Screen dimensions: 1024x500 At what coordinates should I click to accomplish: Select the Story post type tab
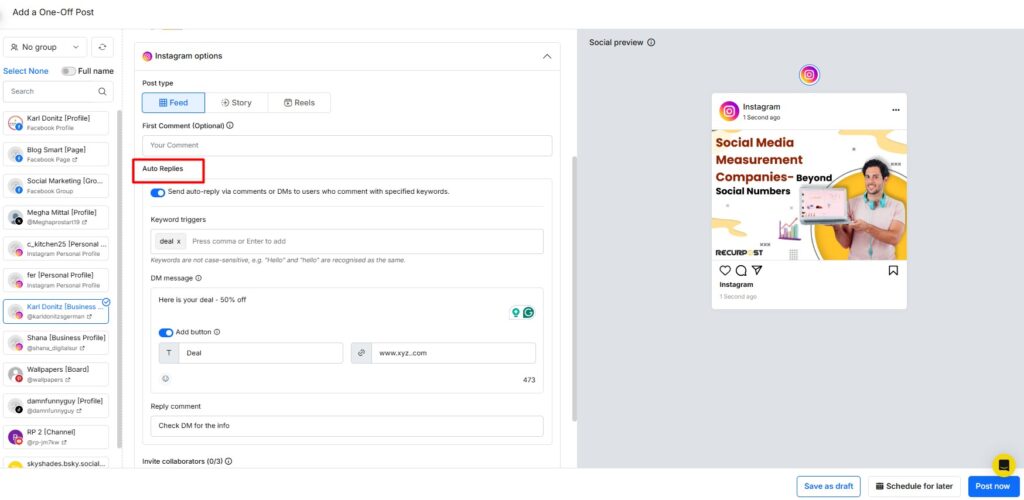point(236,102)
